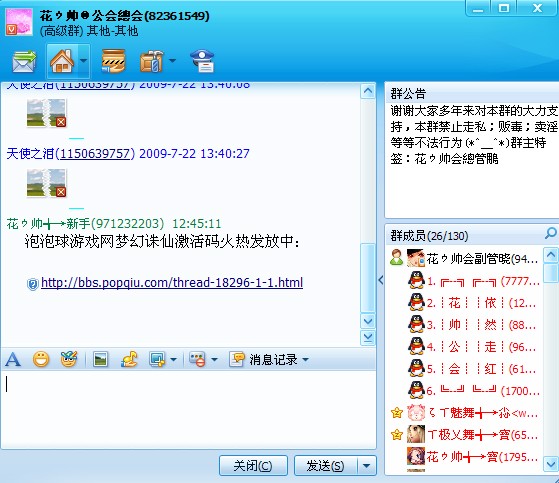Search group members magnifier icon
The image size is (559, 483).
coord(550,234)
